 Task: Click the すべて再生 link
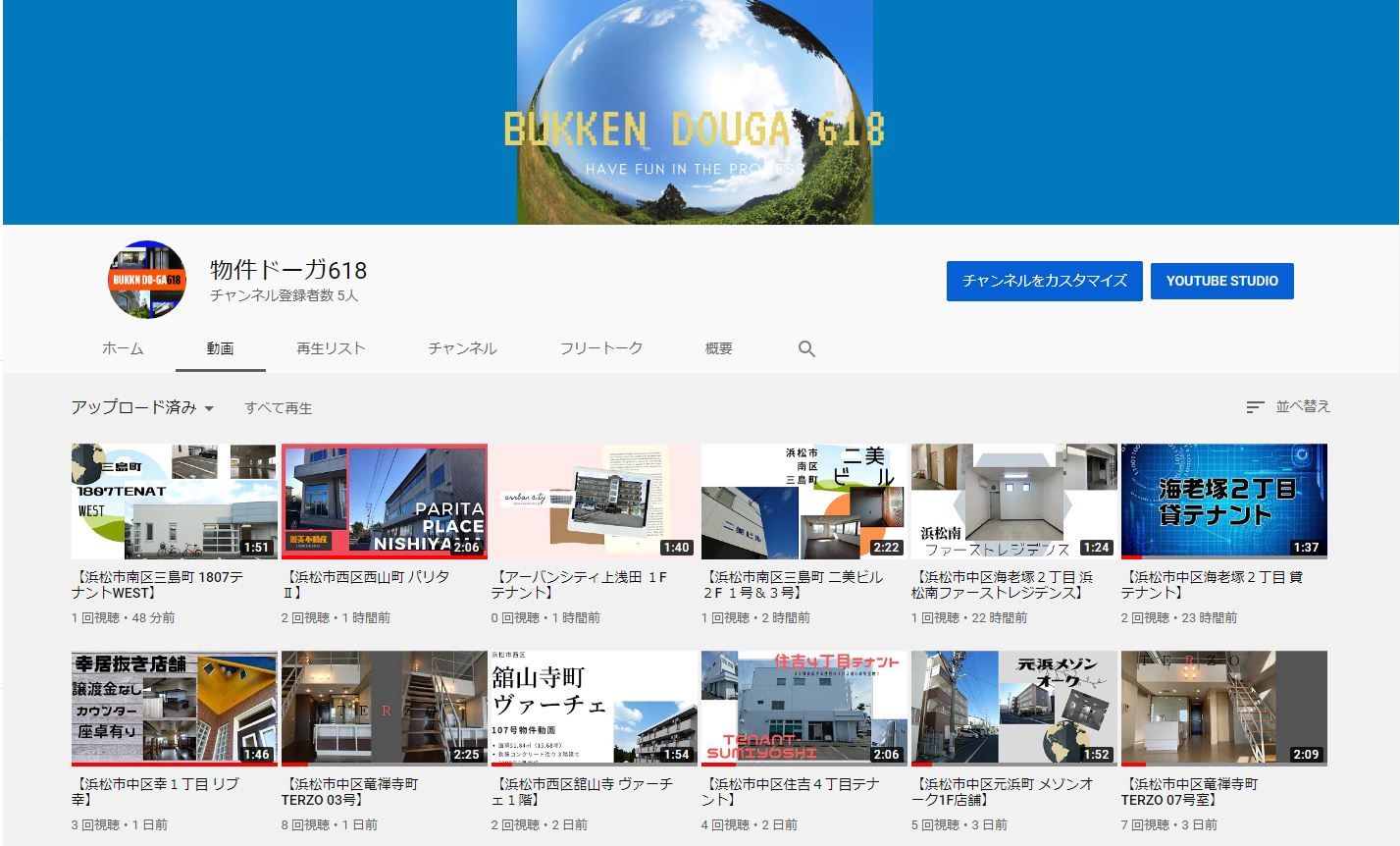coord(279,408)
